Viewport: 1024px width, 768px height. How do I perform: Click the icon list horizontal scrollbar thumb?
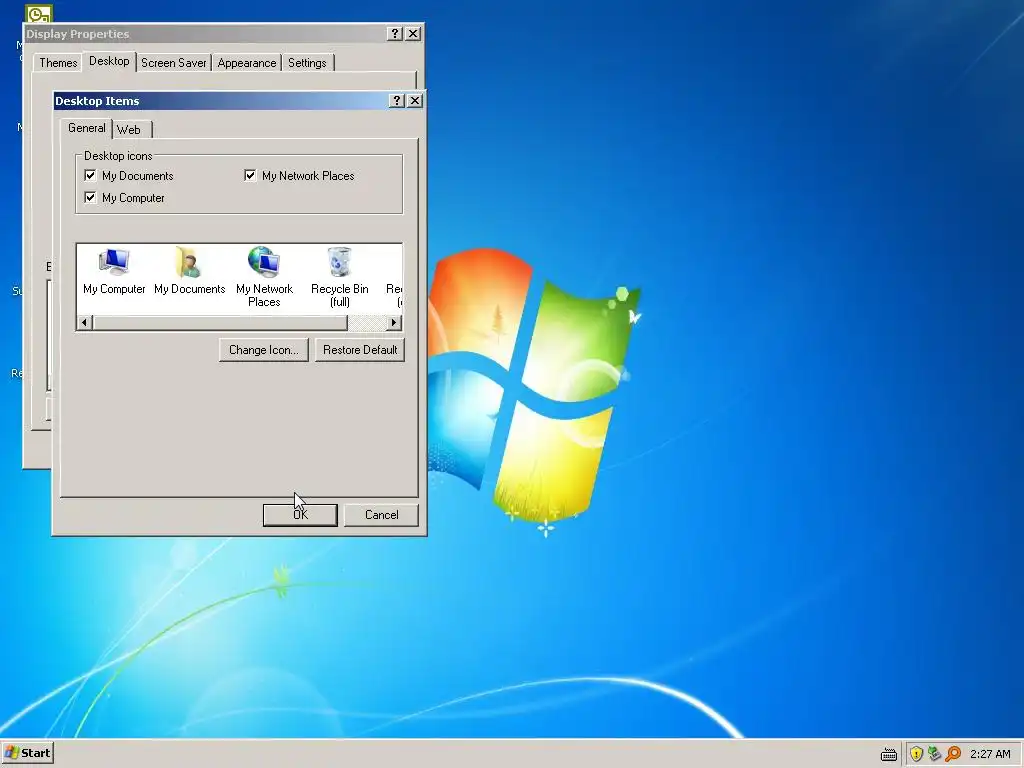[x=220, y=323]
